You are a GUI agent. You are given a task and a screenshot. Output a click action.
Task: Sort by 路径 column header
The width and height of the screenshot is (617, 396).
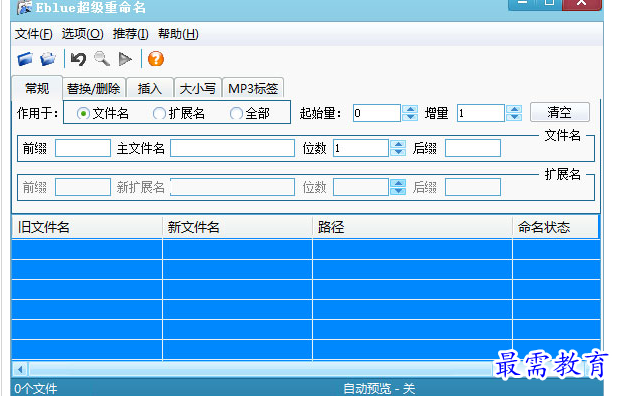[x=412, y=227]
